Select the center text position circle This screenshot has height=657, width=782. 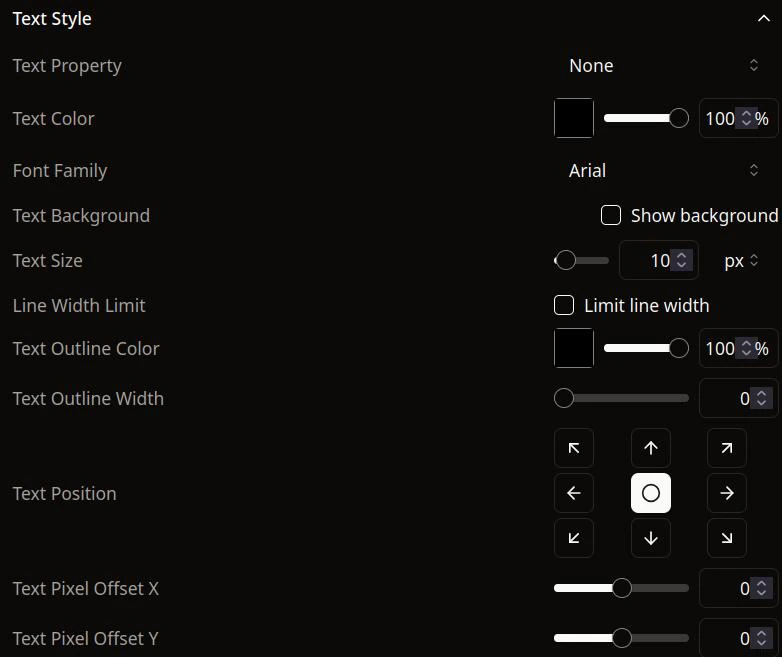650,493
